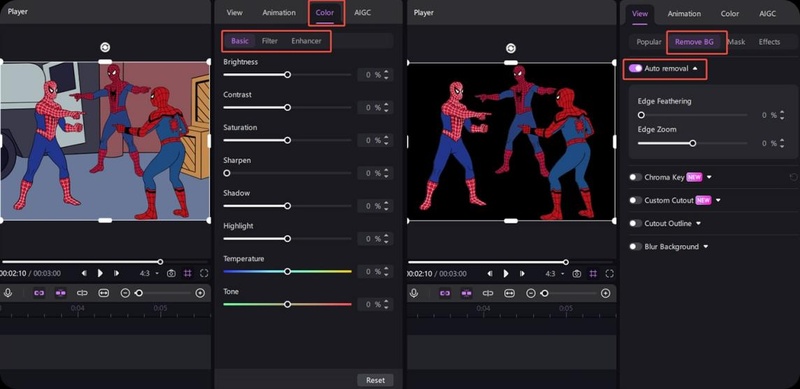
Task: Zoom out the timeline under right player
Action: pyautogui.click(x=531, y=293)
